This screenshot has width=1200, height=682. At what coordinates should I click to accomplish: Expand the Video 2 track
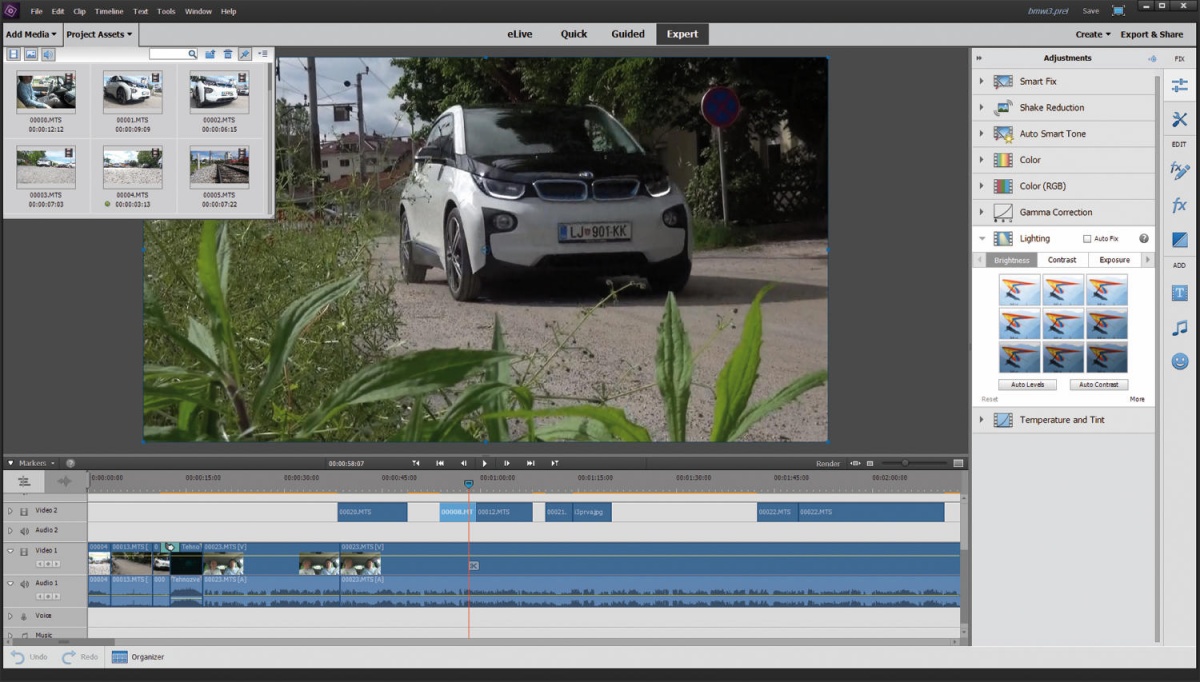(x=11, y=511)
